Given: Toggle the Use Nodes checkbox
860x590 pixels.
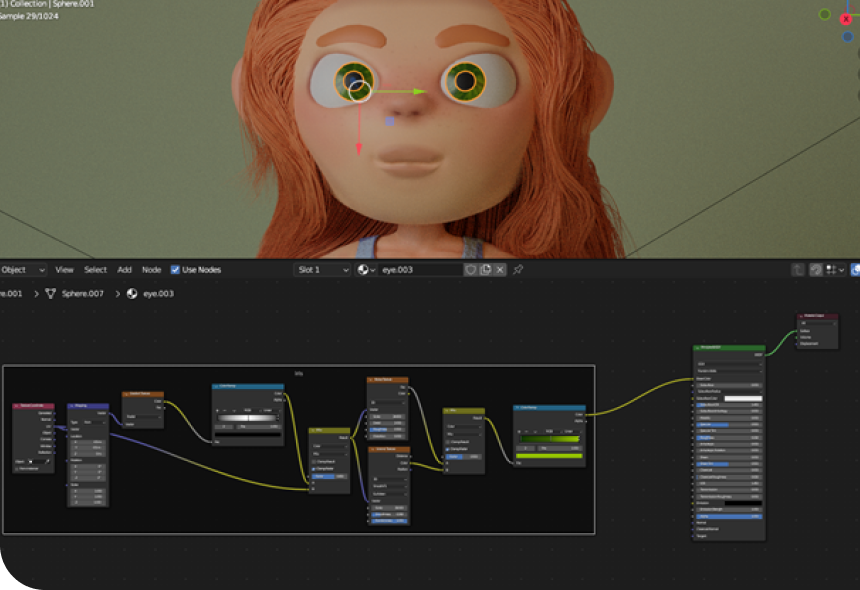Looking at the screenshot, I should click(176, 270).
